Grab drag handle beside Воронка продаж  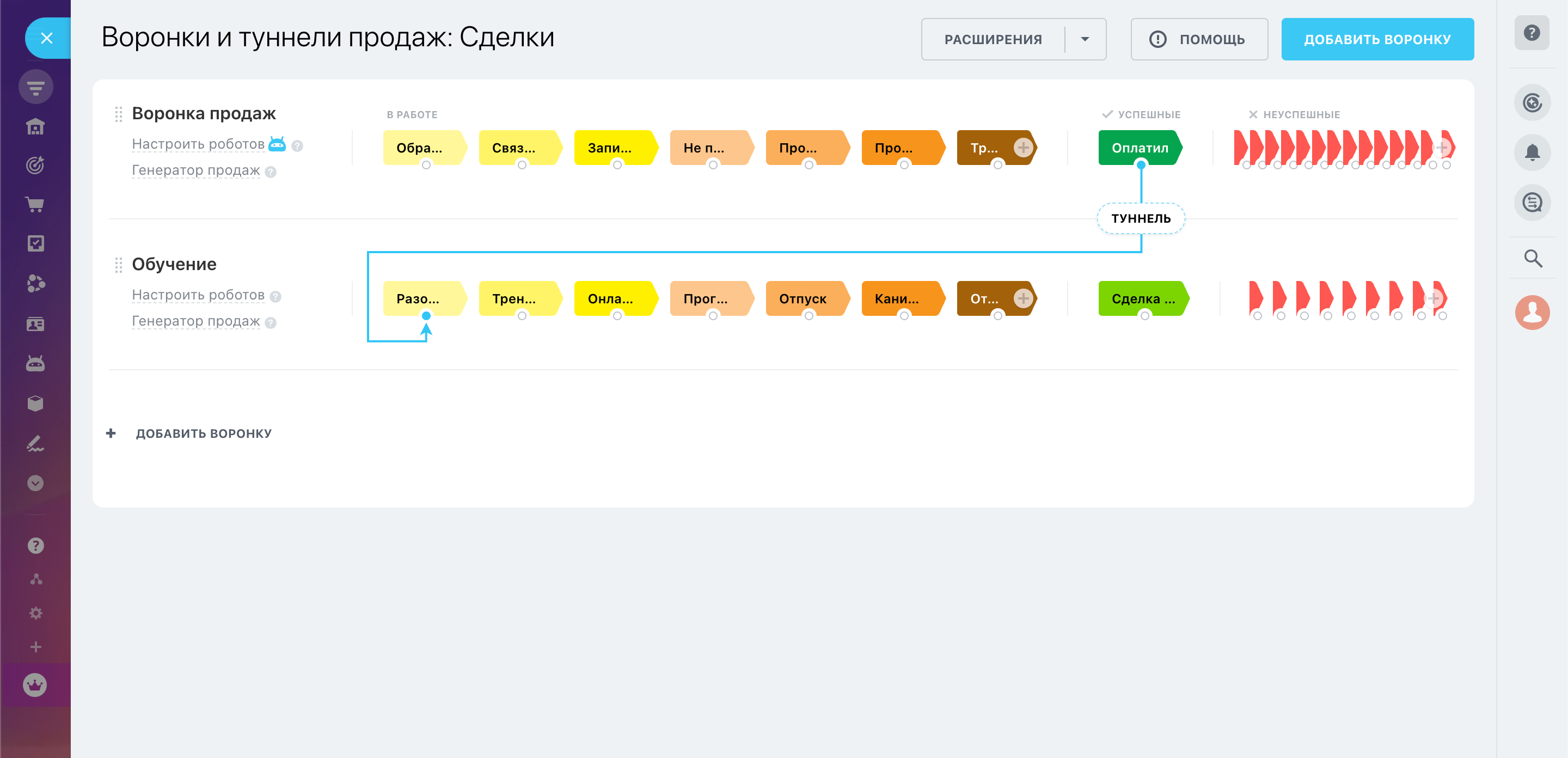[118, 114]
